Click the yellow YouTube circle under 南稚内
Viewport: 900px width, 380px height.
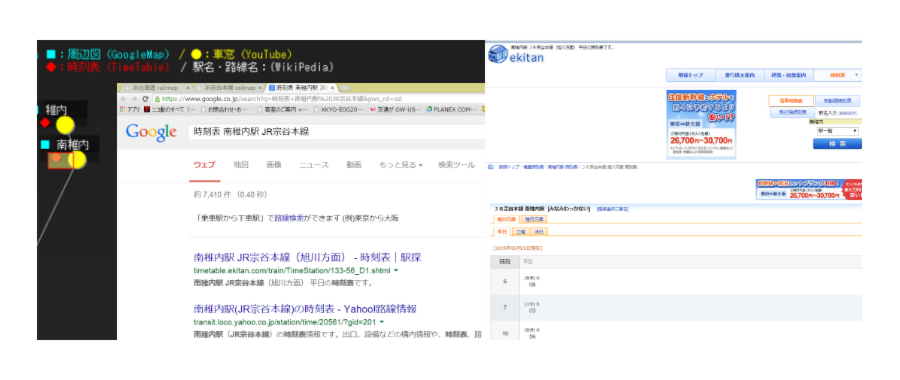point(77,160)
